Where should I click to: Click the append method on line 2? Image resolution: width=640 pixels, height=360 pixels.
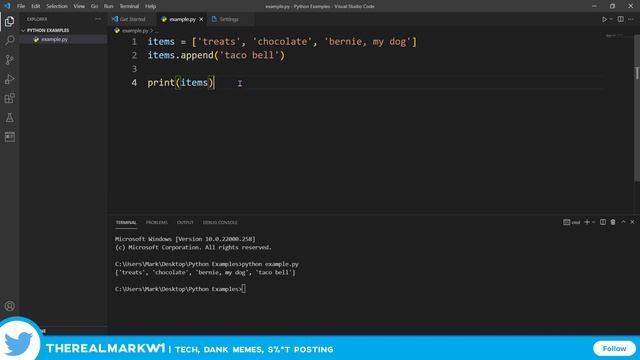[x=197, y=55]
